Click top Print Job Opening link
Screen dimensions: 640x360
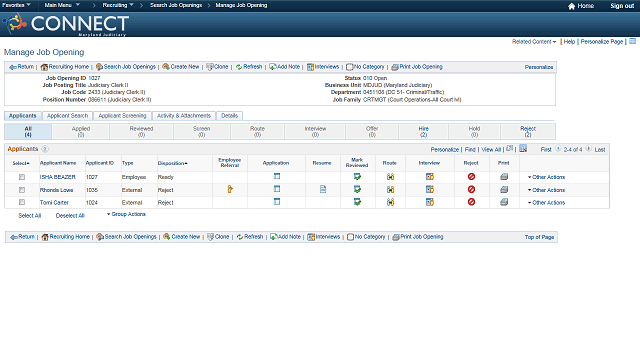coord(417,67)
